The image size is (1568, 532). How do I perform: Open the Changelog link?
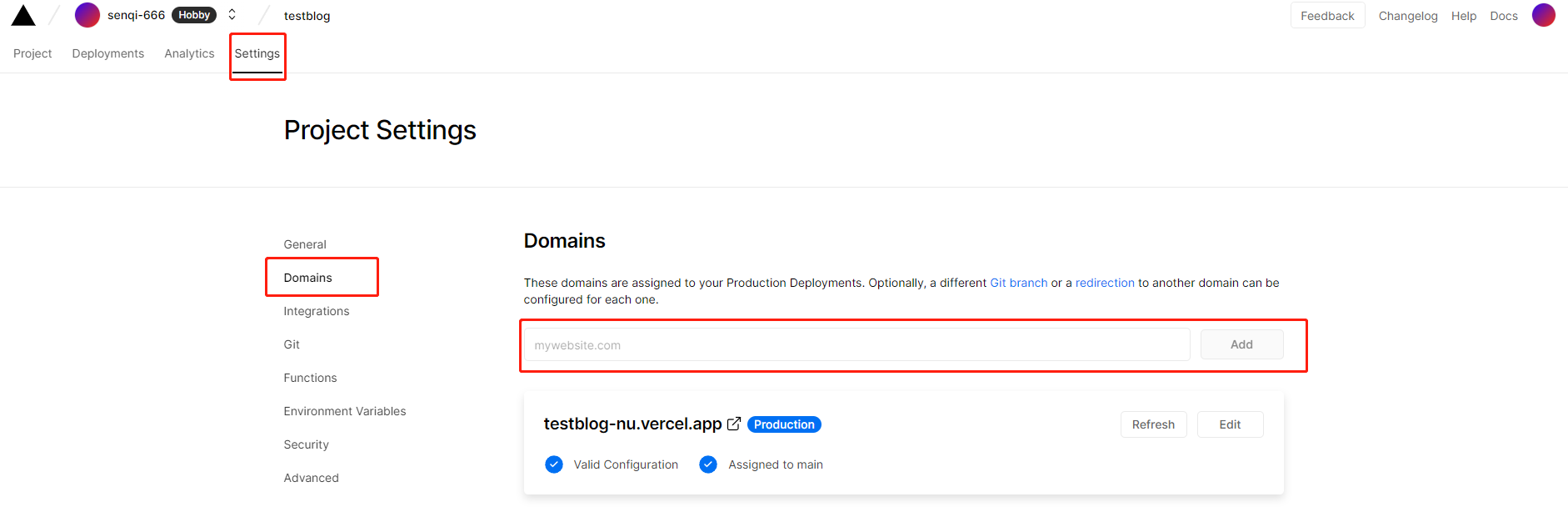[1408, 16]
